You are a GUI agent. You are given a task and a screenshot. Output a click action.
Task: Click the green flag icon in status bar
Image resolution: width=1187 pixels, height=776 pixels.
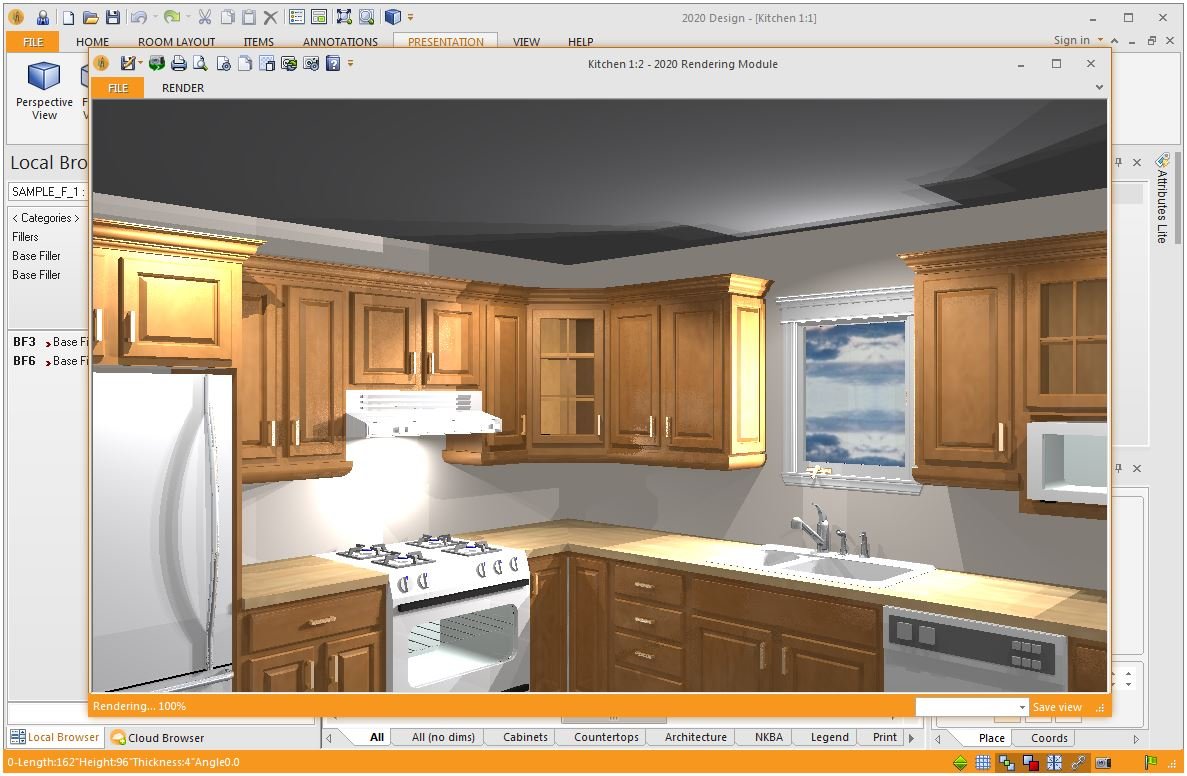[x=1151, y=762]
